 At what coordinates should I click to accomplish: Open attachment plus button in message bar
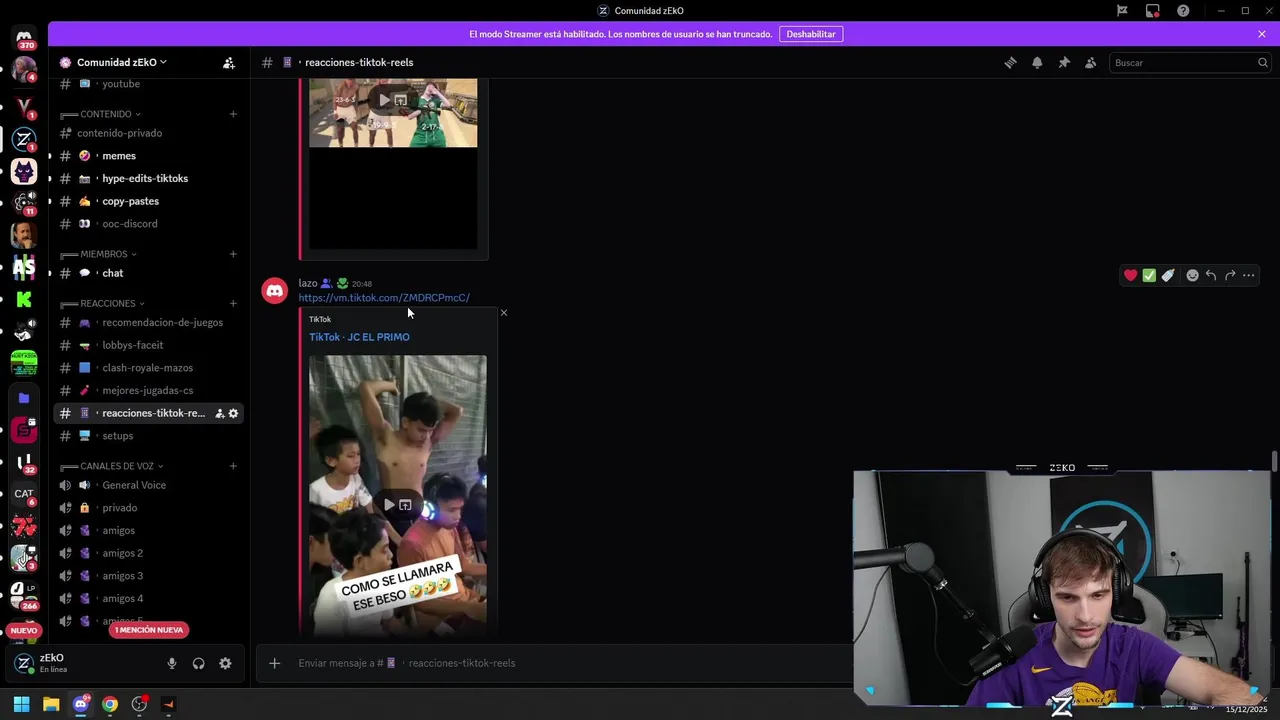point(274,663)
